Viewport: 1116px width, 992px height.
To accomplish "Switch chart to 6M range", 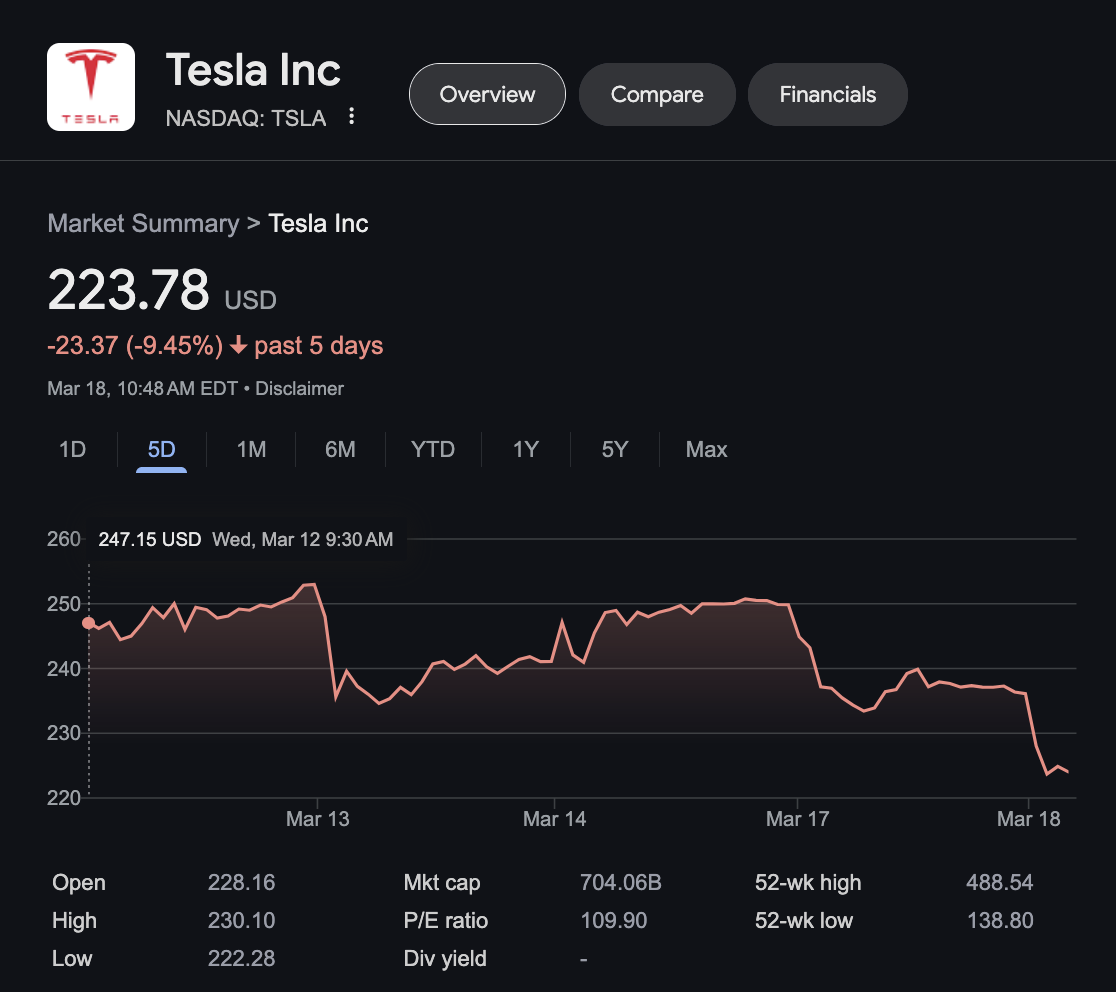I will click(340, 449).
